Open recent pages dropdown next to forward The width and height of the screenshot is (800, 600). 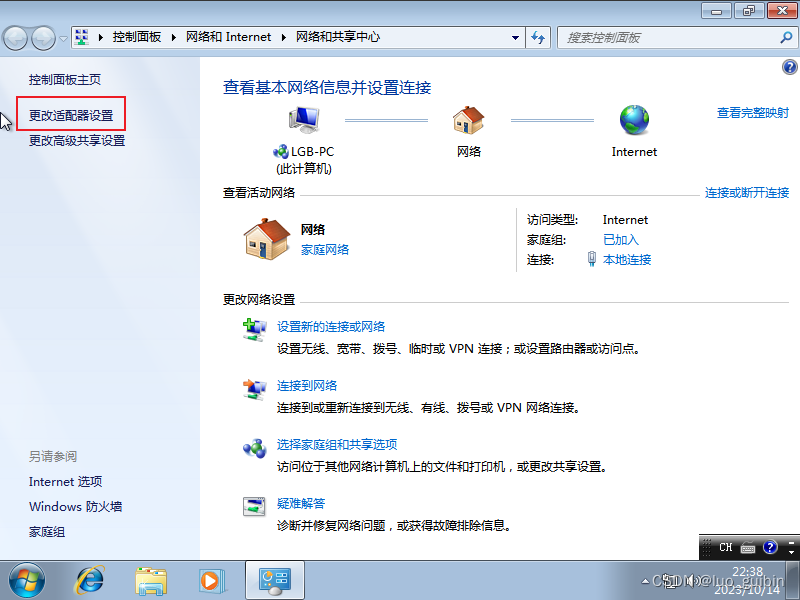pyautogui.click(x=63, y=38)
